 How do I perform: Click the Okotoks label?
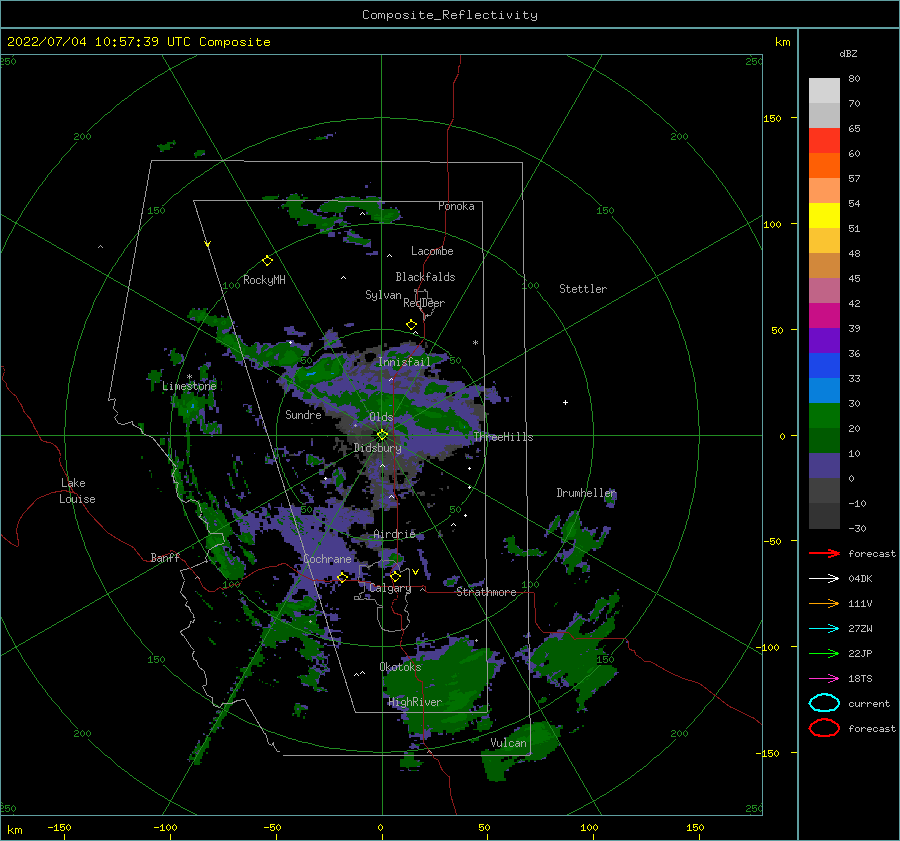click(400, 667)
